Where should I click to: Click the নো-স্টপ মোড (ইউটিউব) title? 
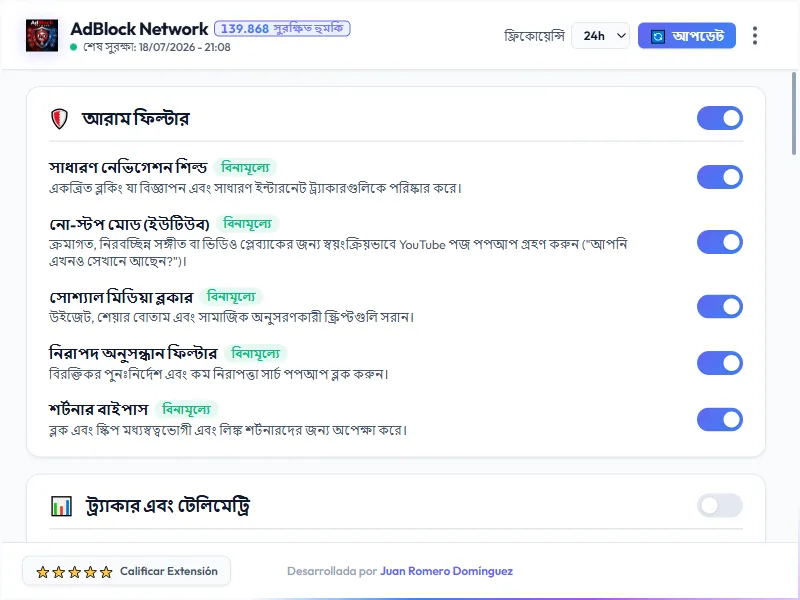coord(130,224)
